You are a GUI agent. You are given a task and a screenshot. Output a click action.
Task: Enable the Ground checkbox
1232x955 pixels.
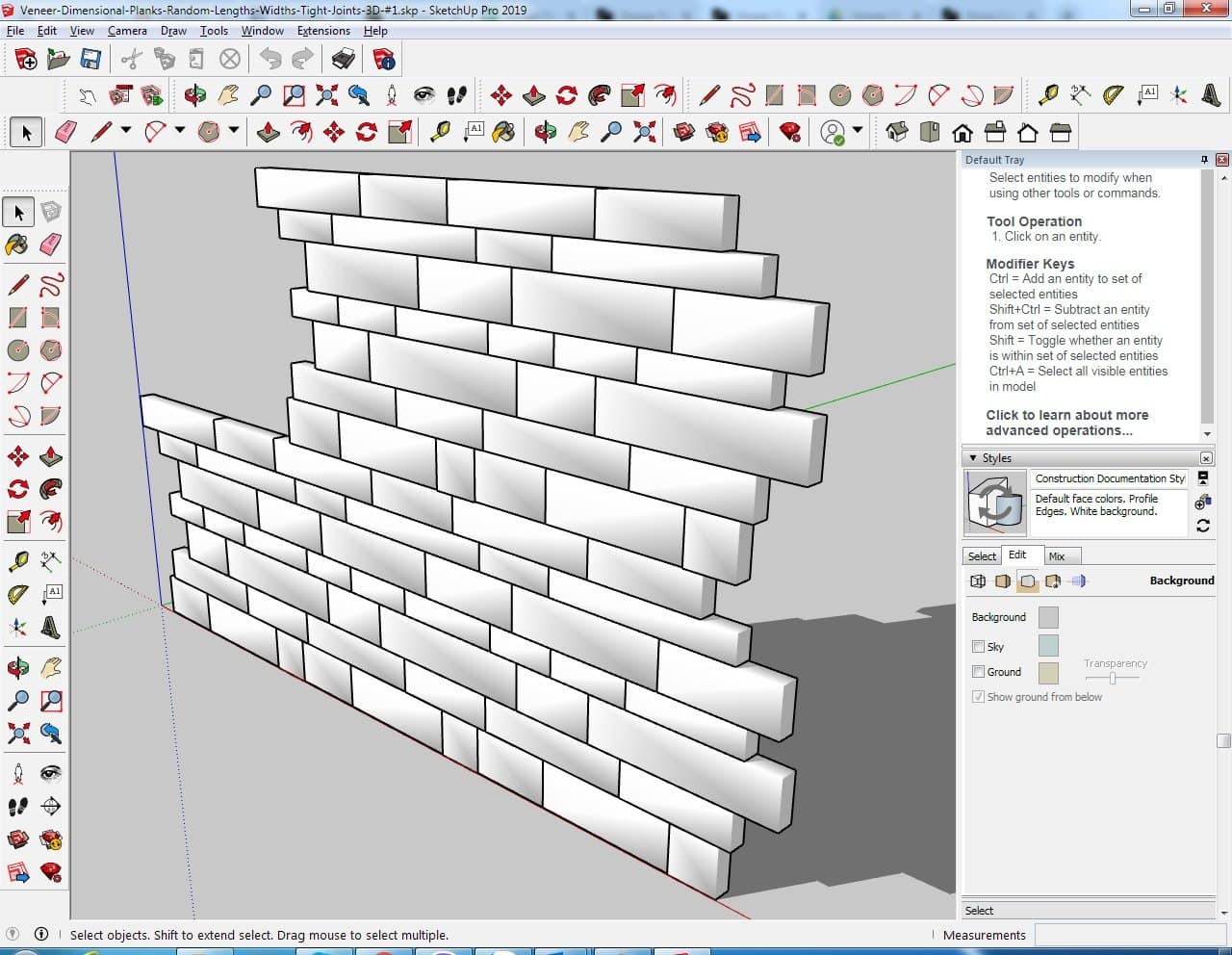click(x=978, y=671)
